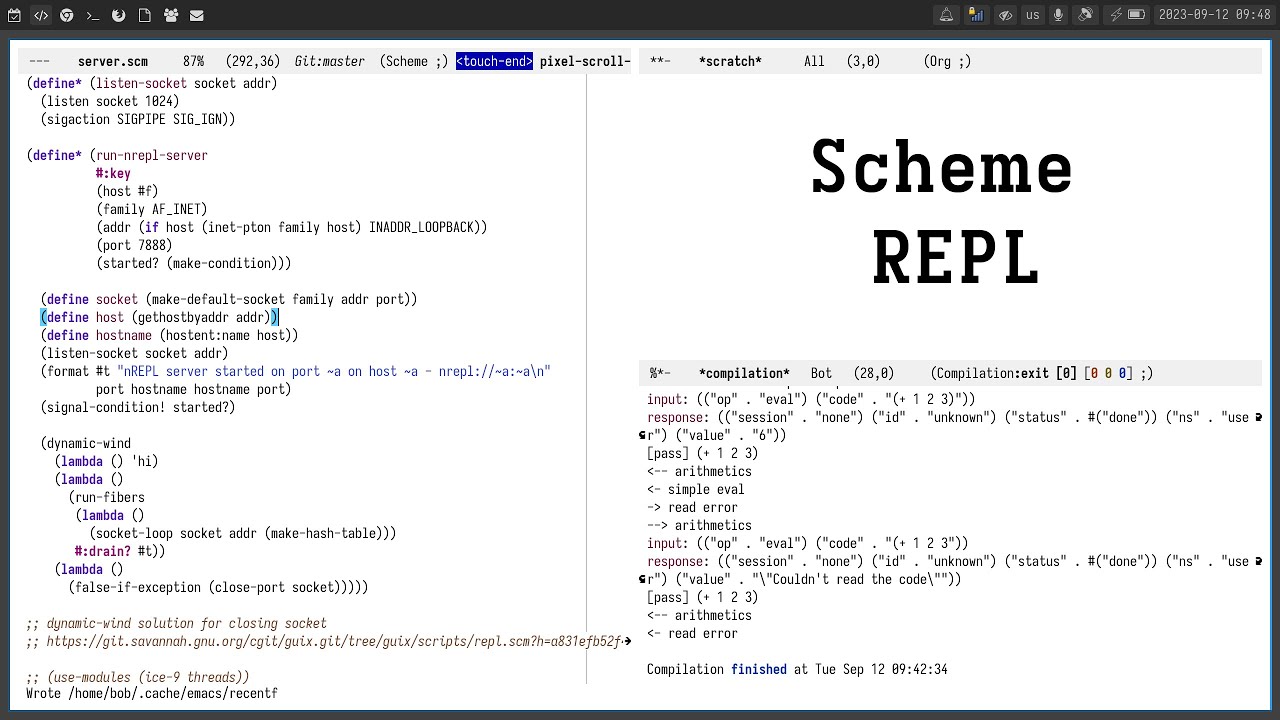
Task: Click 'Bot' position label of *compilation*
Action: pos(821,374)
